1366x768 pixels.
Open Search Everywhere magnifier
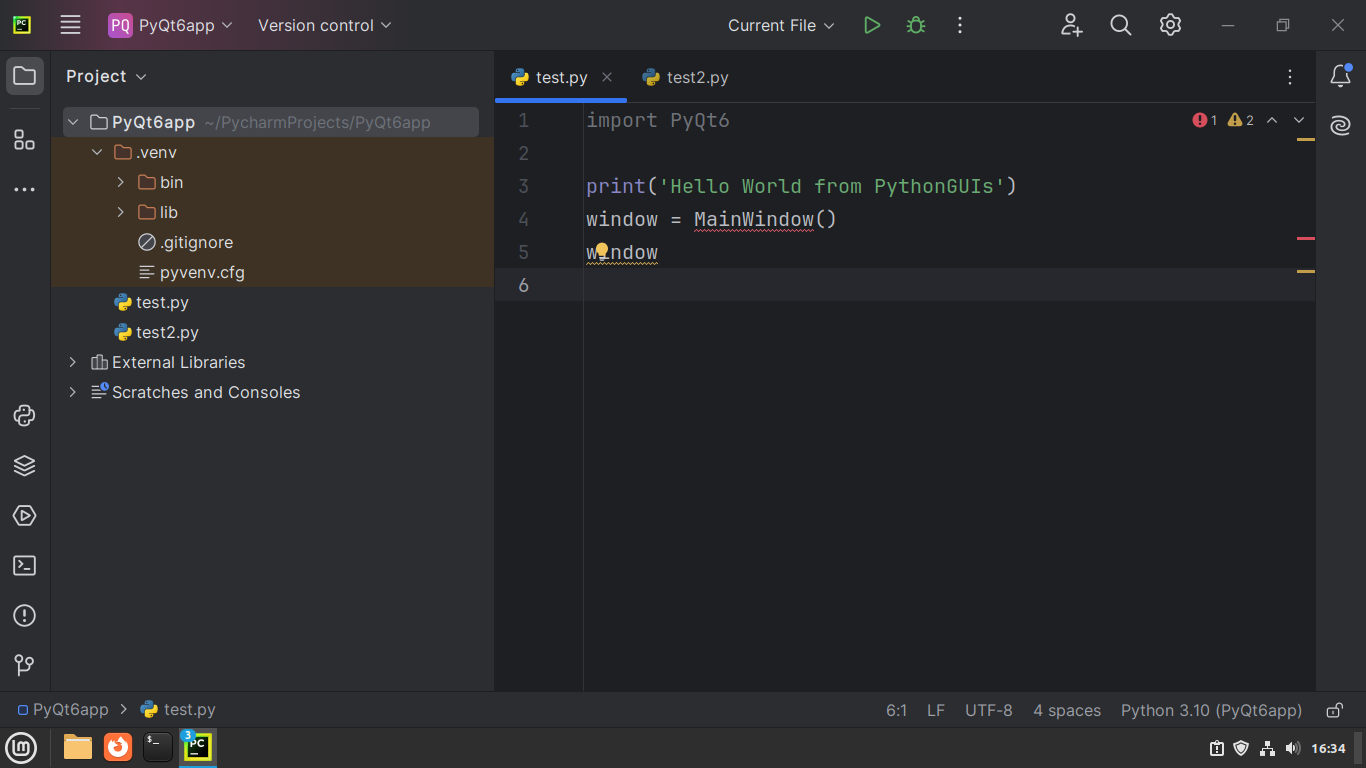pos(1121,25)
